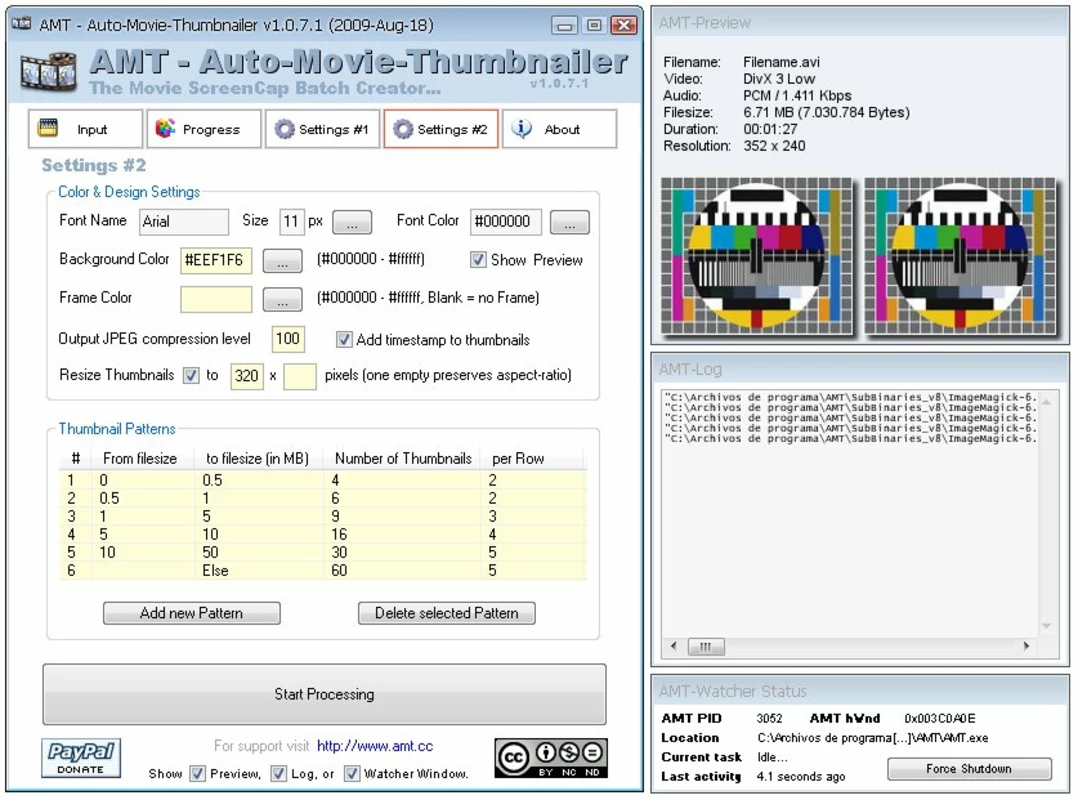Click the Number of Thumbnails column header
Screen dimensions: 1078x800
[404, 458]
